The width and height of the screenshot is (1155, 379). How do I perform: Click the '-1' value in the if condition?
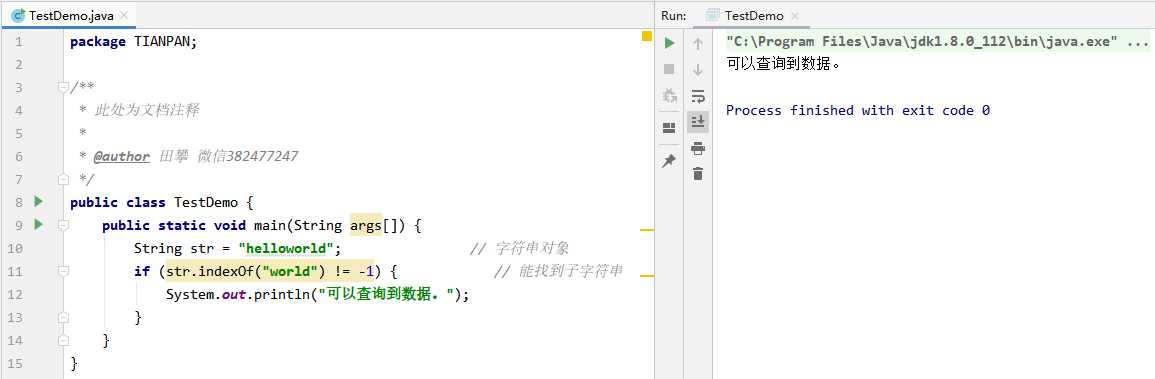pos(367,271)
